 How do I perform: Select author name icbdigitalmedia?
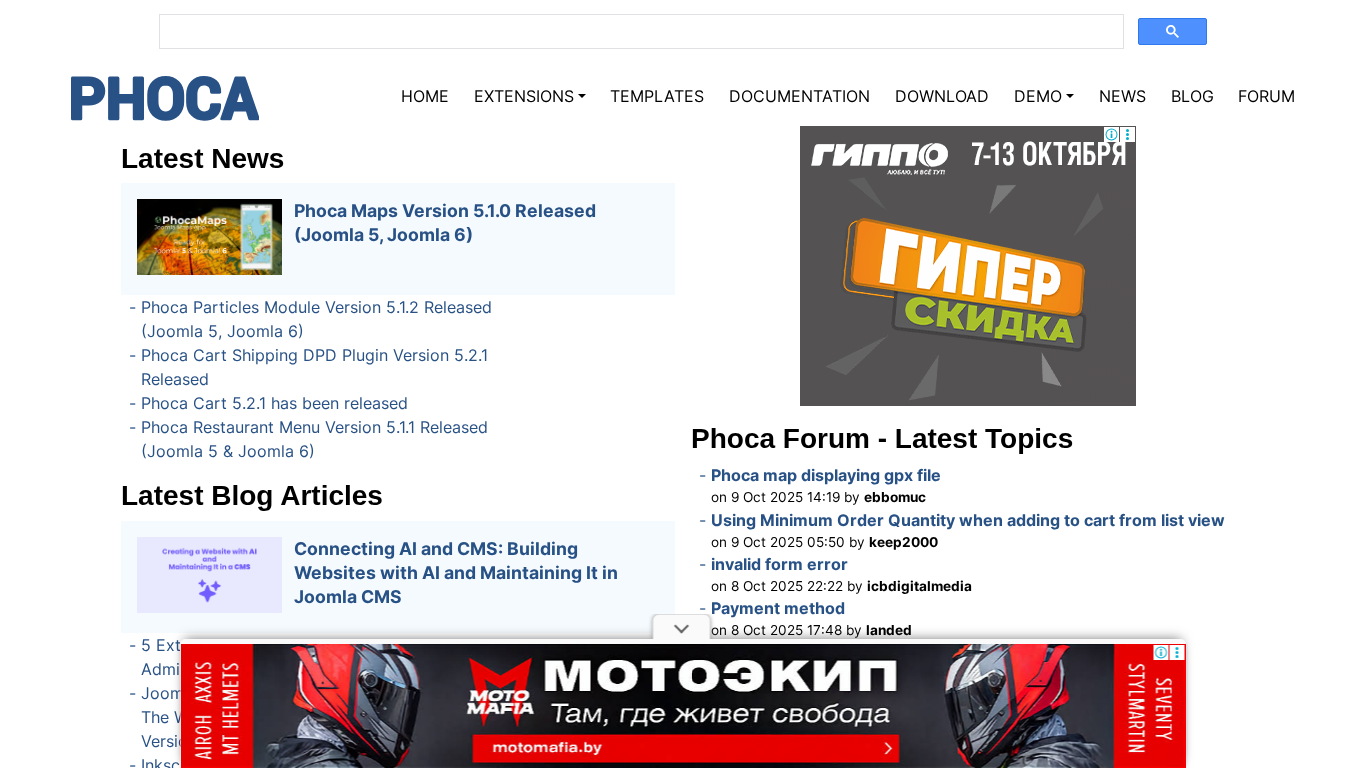[x=919, y=586]
